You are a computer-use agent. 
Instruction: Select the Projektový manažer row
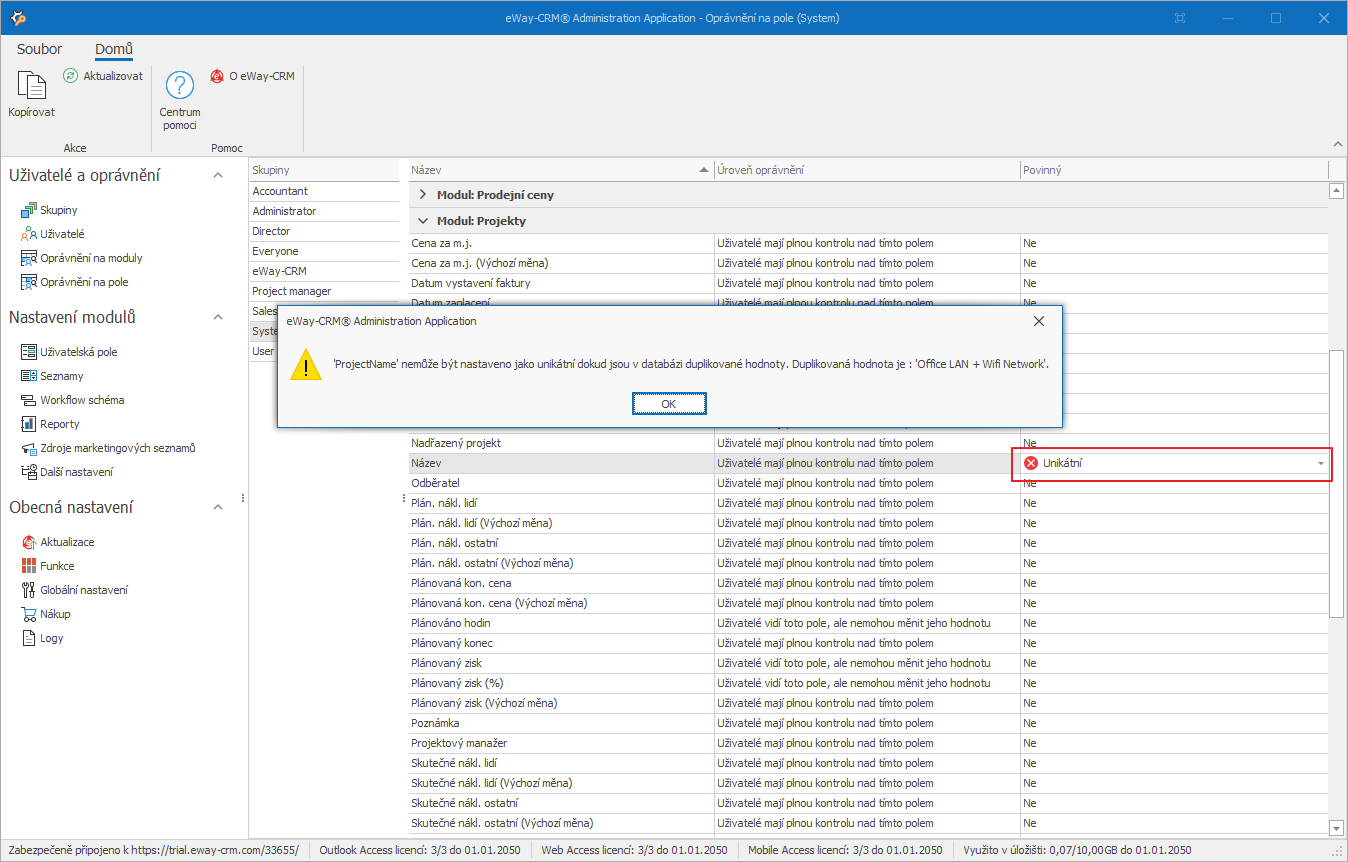pyautogui.click(x=868, y=743)
